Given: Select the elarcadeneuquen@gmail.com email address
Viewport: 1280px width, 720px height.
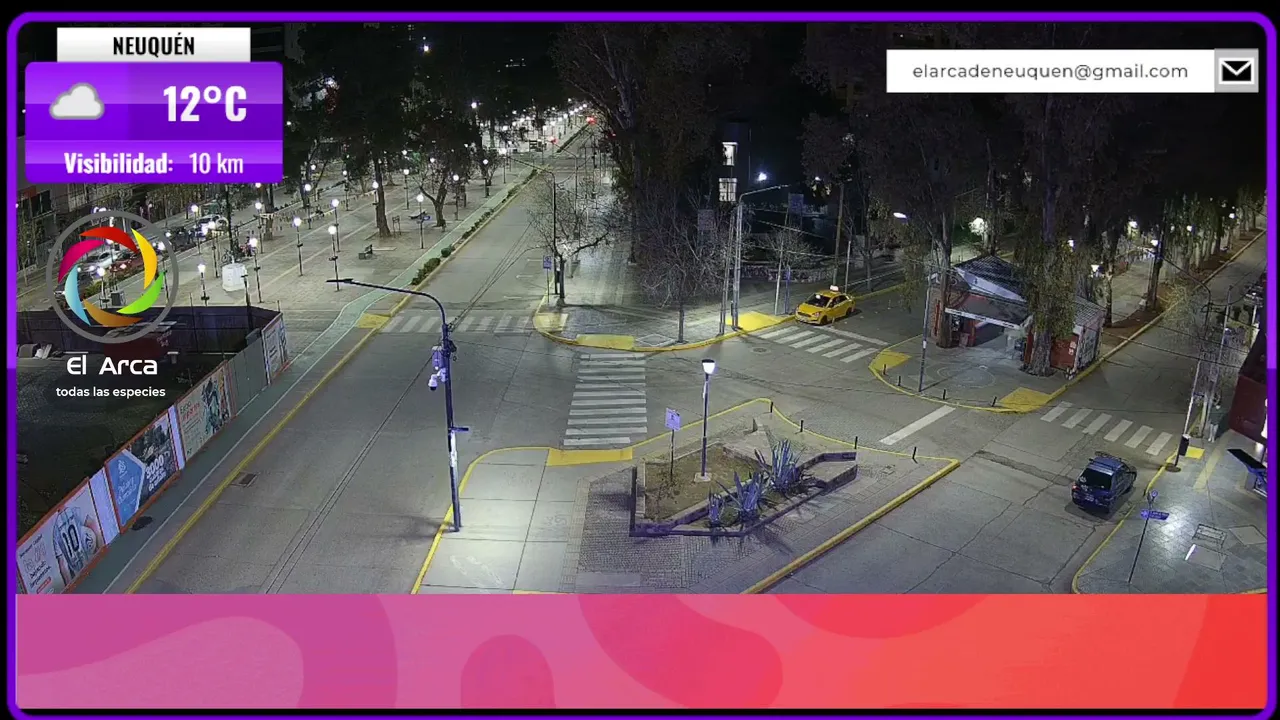Looking at the screenshot, I should 1050,71.
